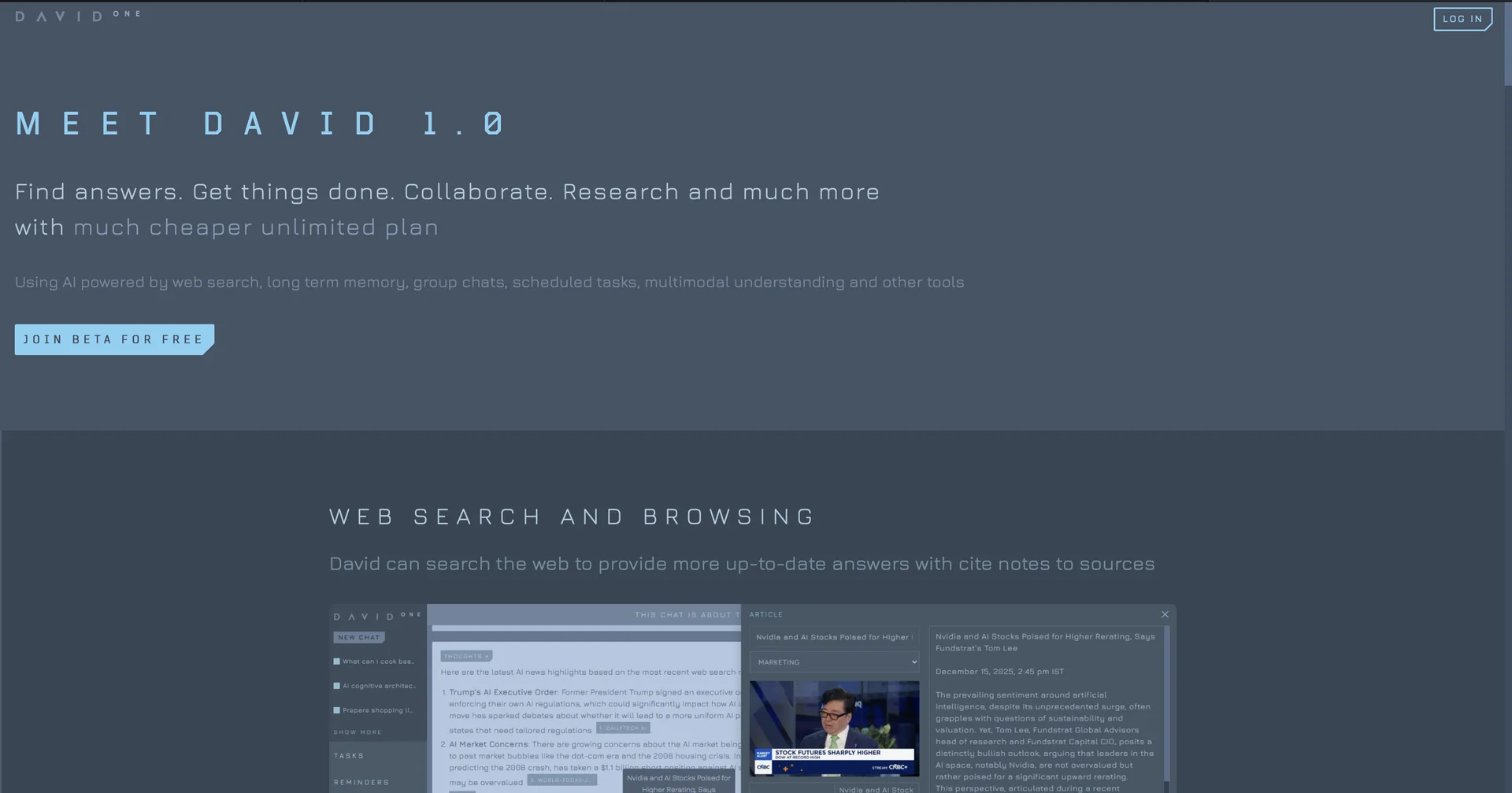
Task: Toggle the "AI cognitive architec.." chat checkbox
Action: (336, 686)
